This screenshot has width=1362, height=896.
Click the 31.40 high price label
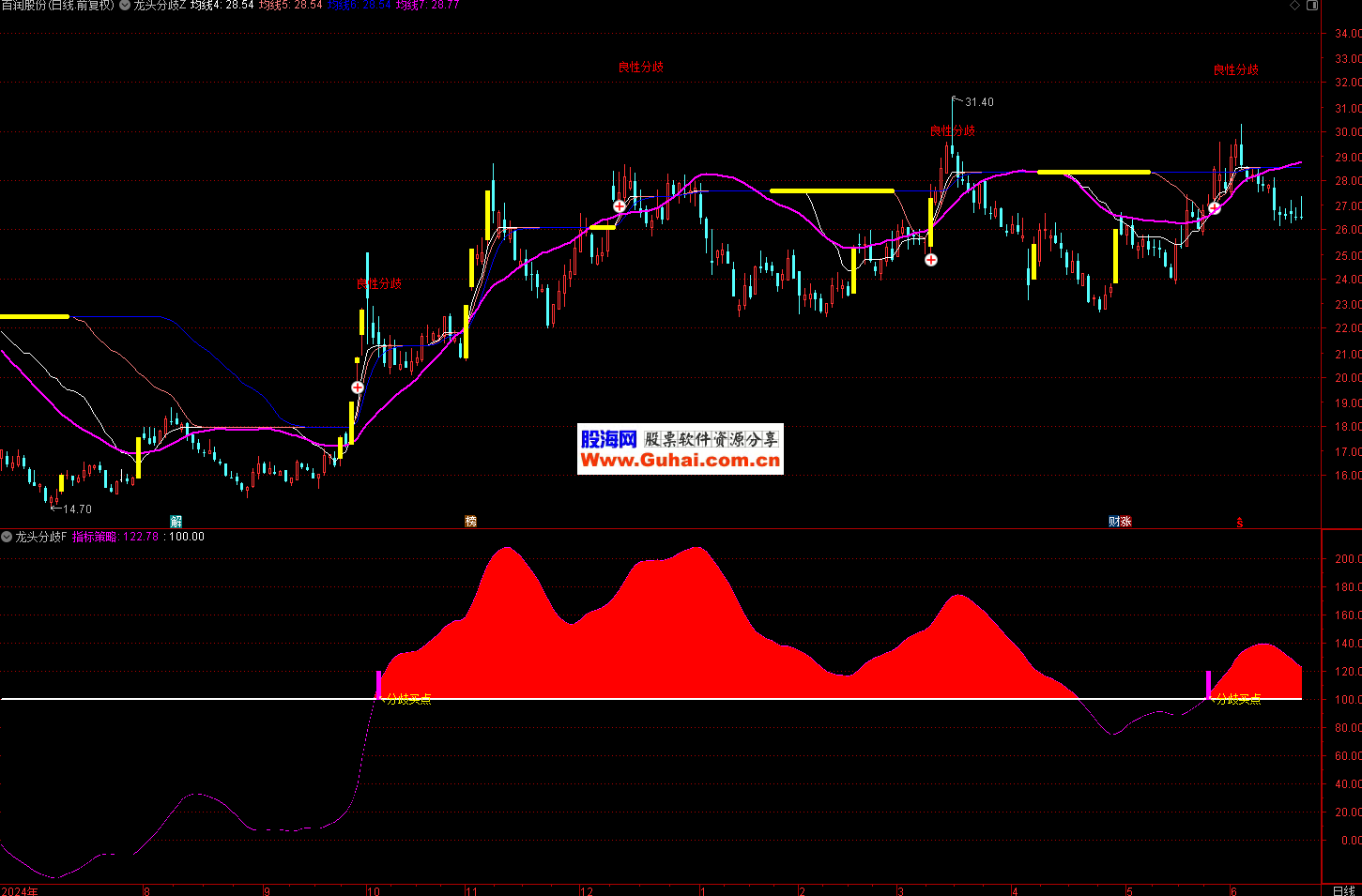(979, 102)
